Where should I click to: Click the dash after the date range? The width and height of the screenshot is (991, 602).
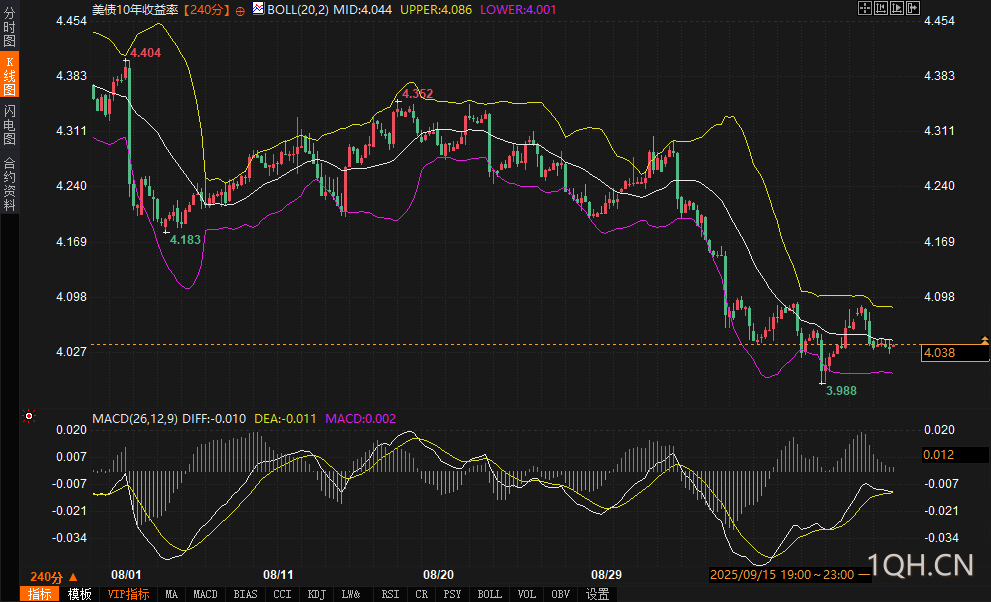click(865, 575)
